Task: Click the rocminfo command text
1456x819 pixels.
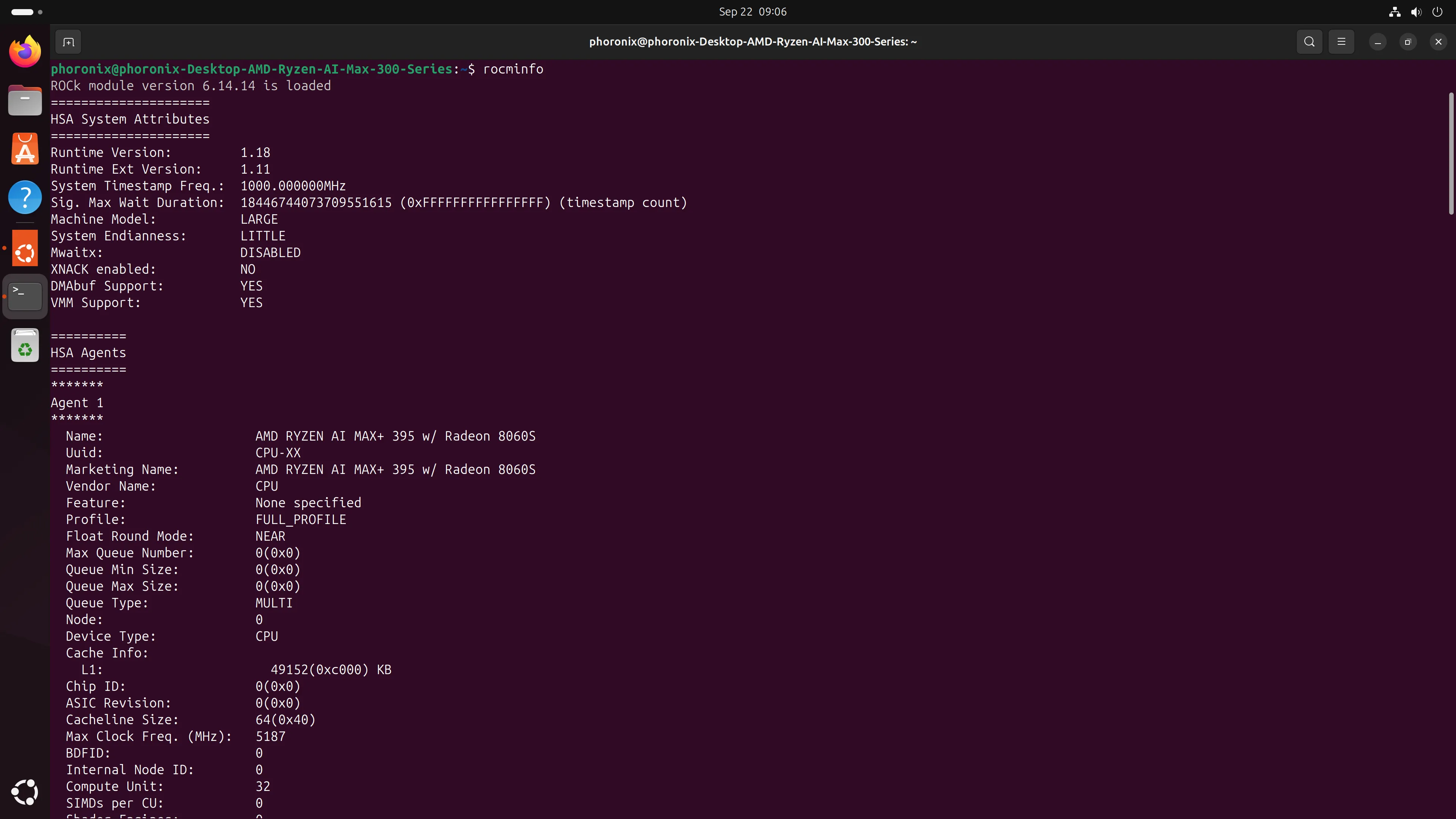Action: pos(513,69)
